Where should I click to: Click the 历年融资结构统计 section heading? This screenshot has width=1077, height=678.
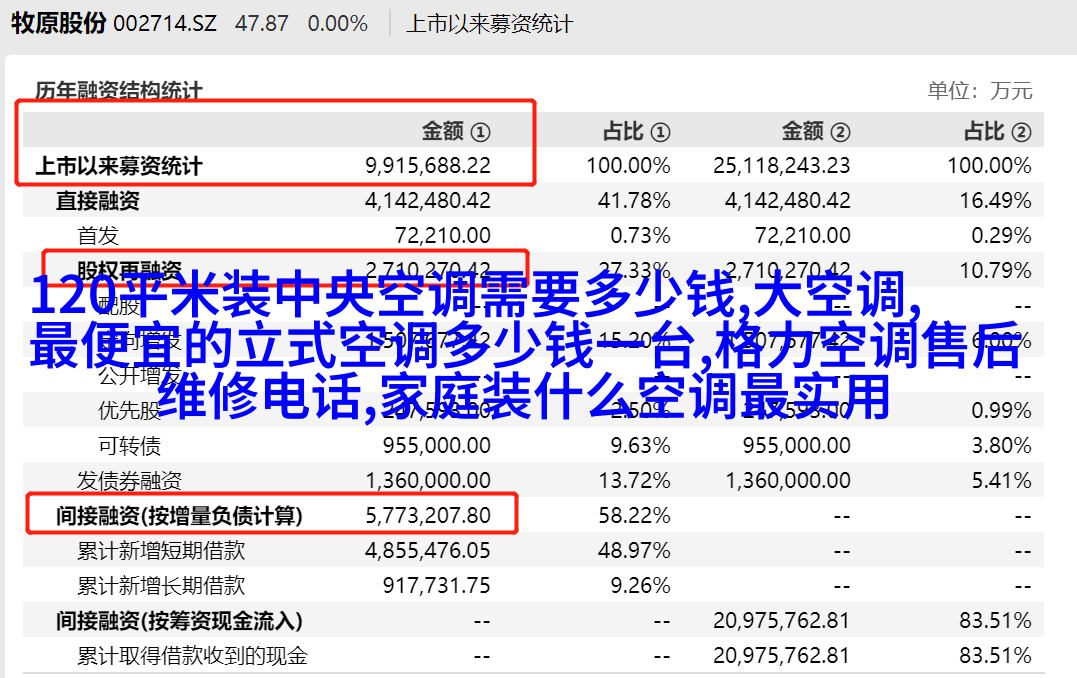(119, 91)
